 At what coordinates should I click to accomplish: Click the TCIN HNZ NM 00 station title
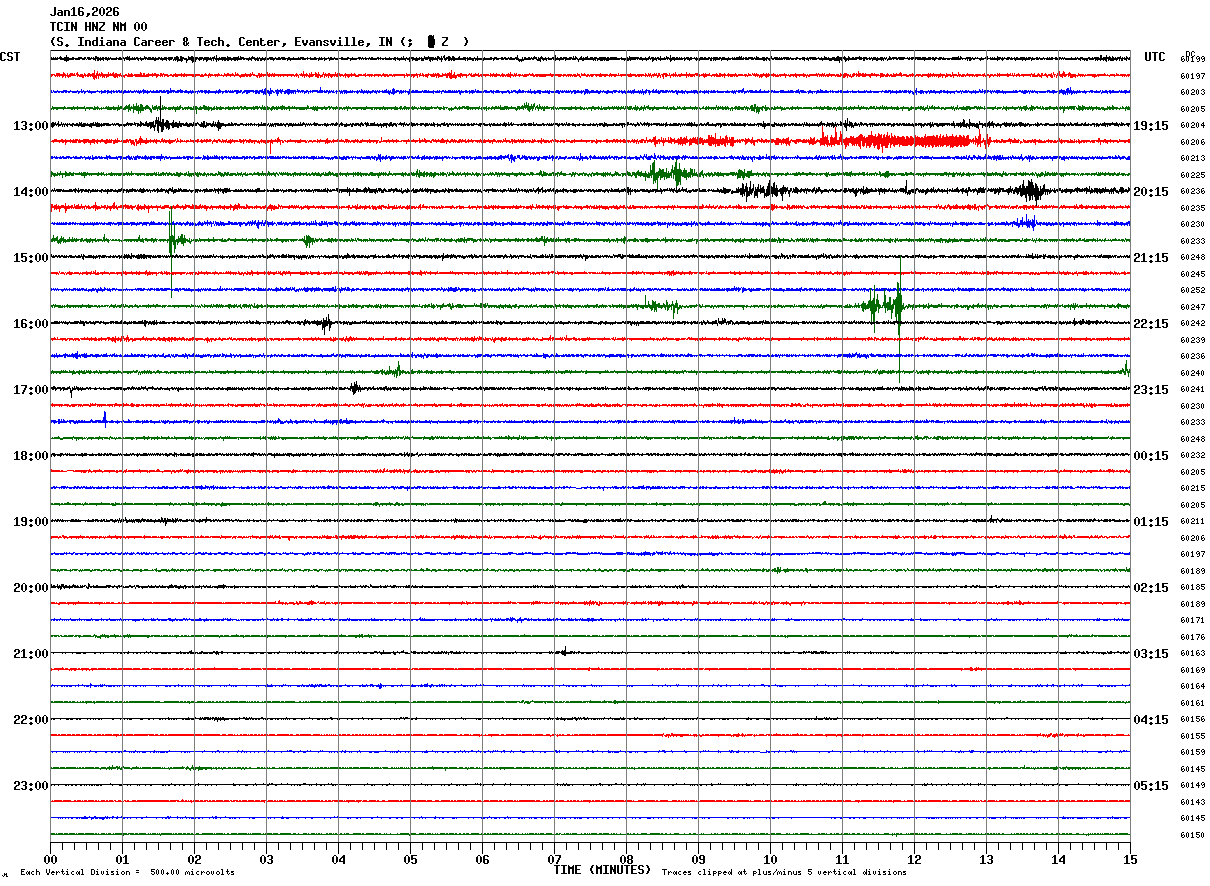coord(99,27)
